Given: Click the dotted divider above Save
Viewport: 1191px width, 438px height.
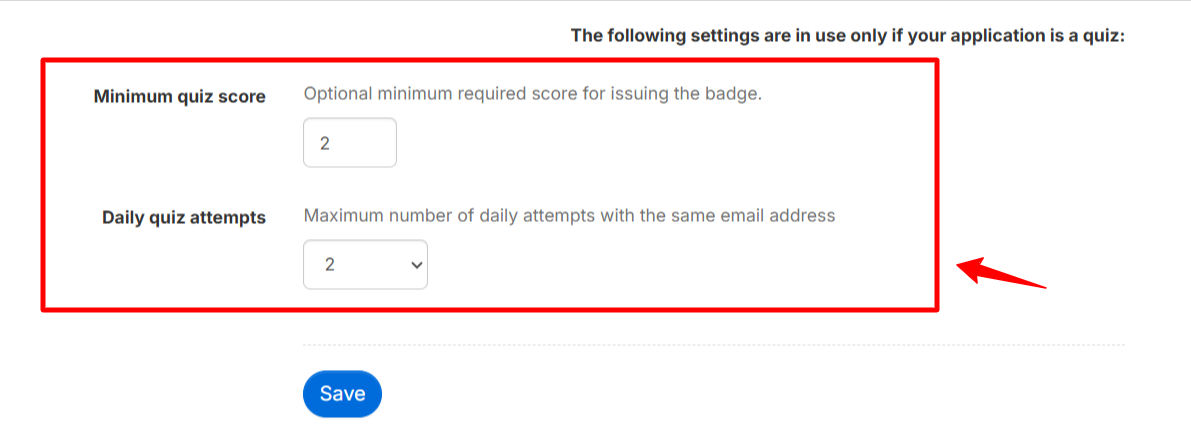Looking at the screenshot, I should point(713,345).
